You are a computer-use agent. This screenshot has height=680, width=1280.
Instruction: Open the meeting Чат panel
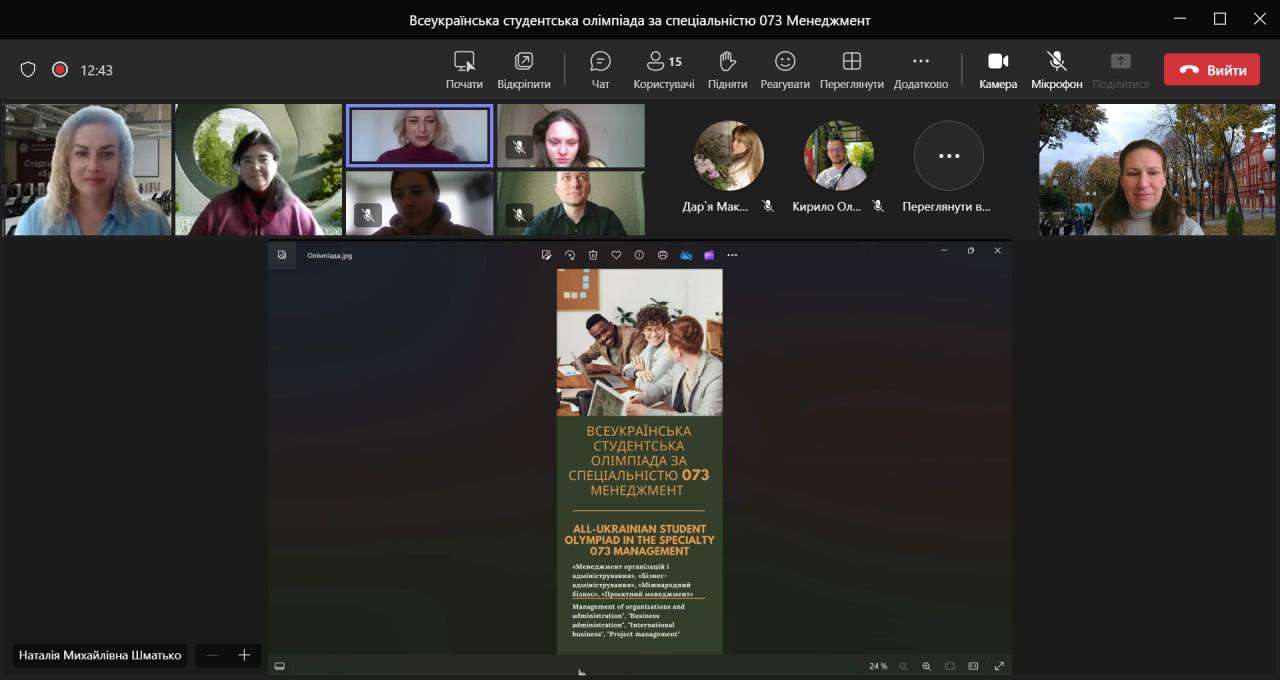(x=600, y=70)
